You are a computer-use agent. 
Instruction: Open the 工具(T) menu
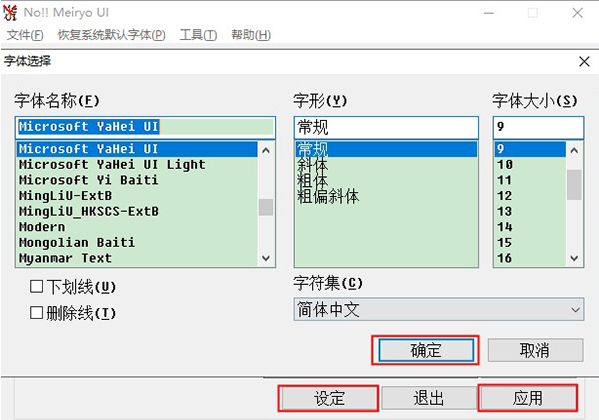tap(198, 35)
